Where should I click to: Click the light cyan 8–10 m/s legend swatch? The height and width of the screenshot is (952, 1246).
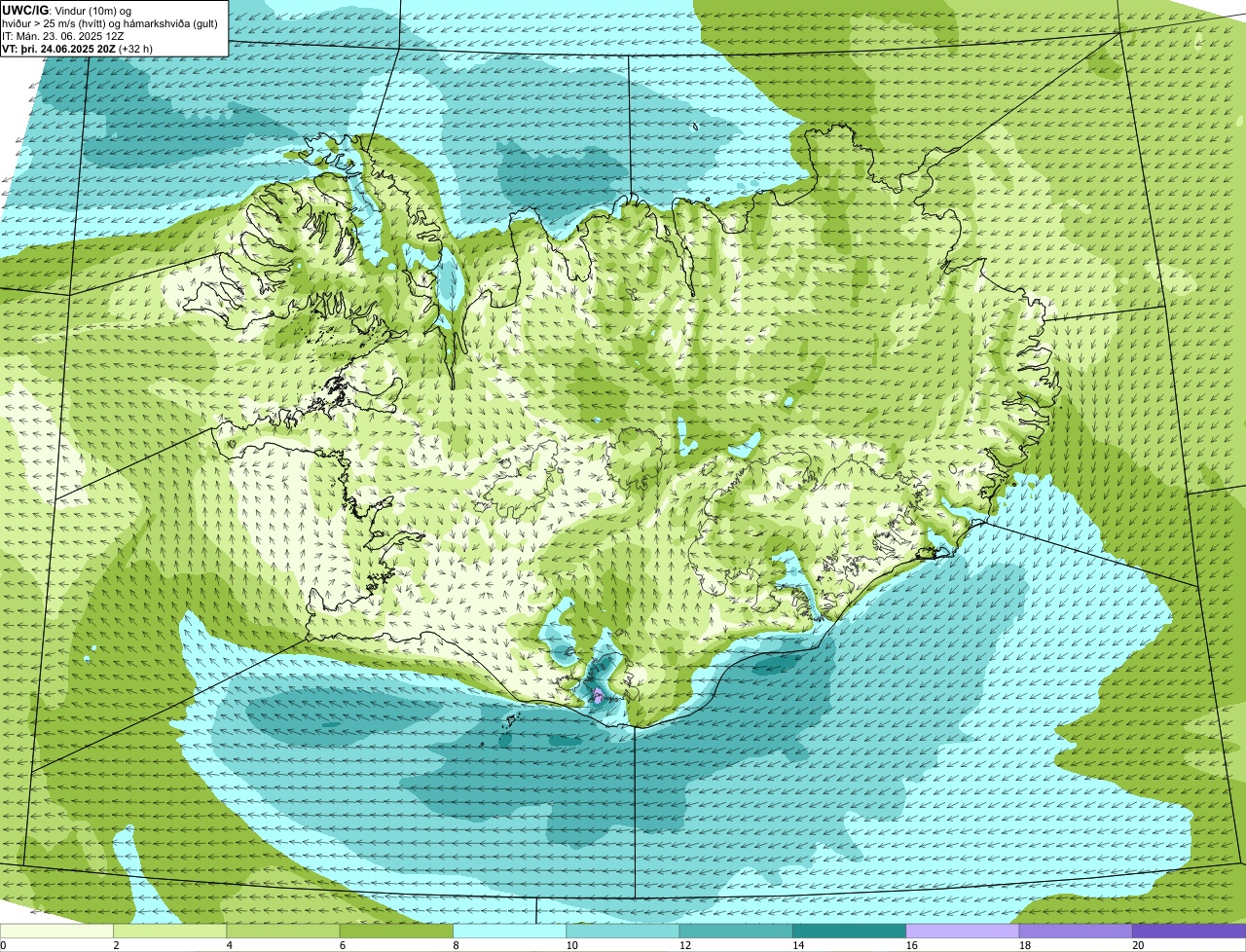coord(509,931)
